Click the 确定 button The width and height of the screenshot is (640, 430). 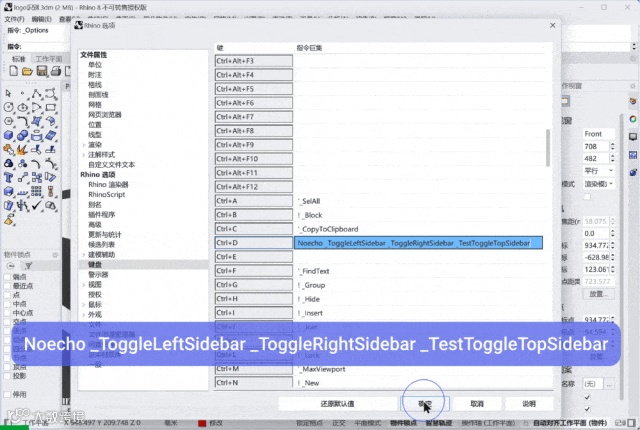click(x=425, y=403)
